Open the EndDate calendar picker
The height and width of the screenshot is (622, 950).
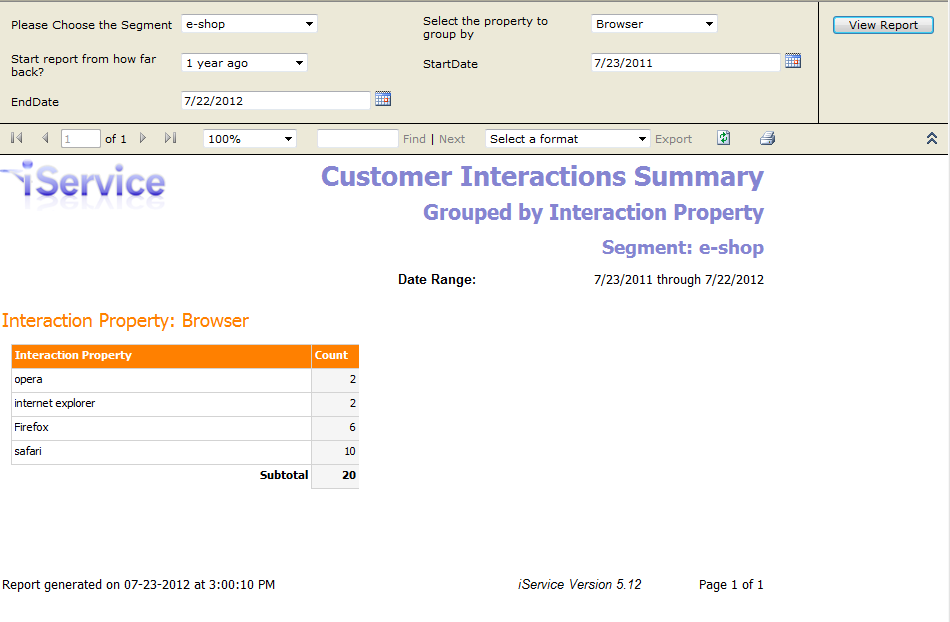pos(383,99)
